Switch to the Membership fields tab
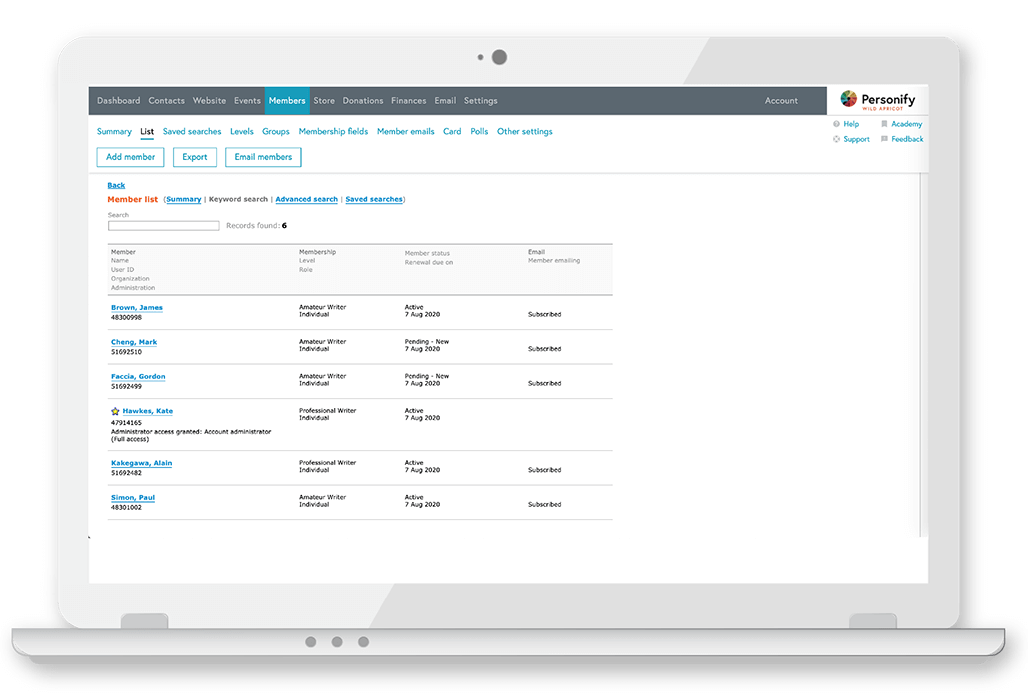 (333, 131)
